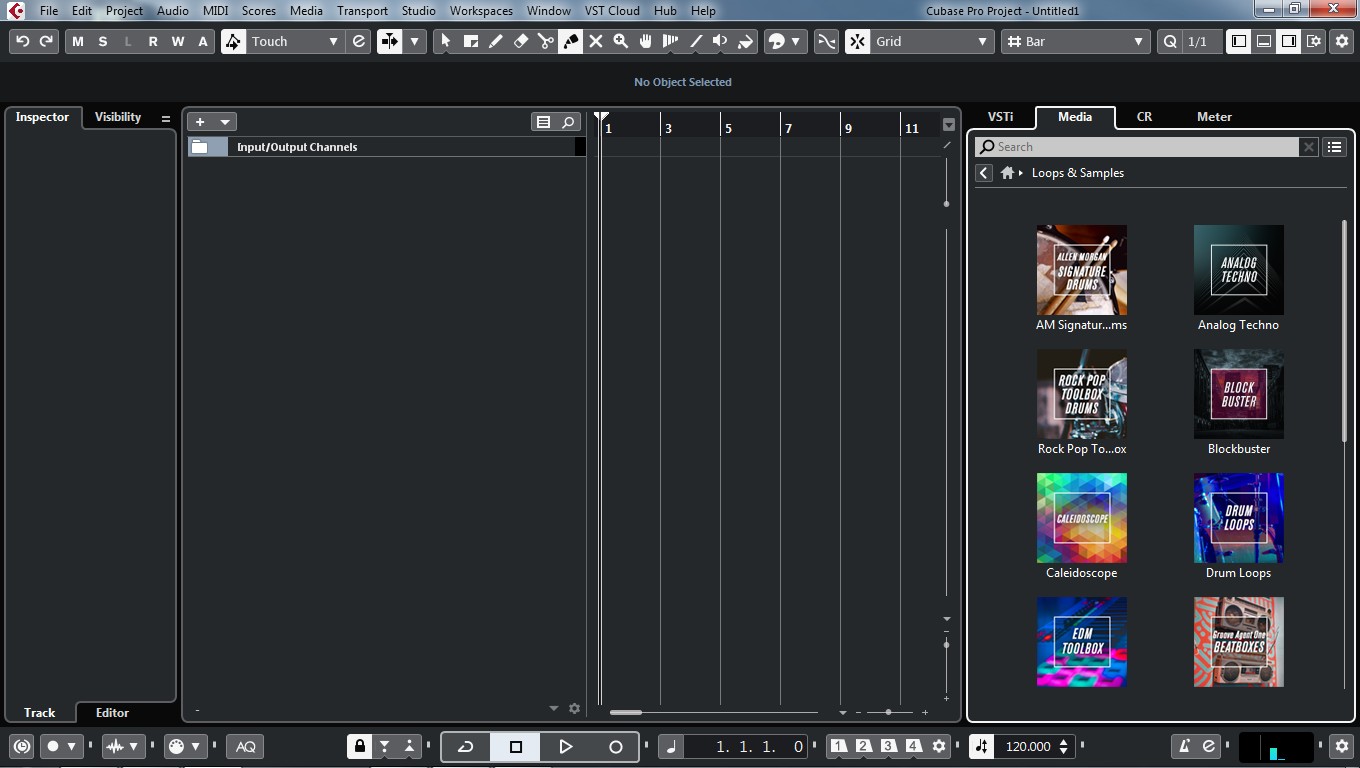The width and height of the screenshot is (1360, 768).
Task: Clear the Media search field X
Action: coord(1308,147)
